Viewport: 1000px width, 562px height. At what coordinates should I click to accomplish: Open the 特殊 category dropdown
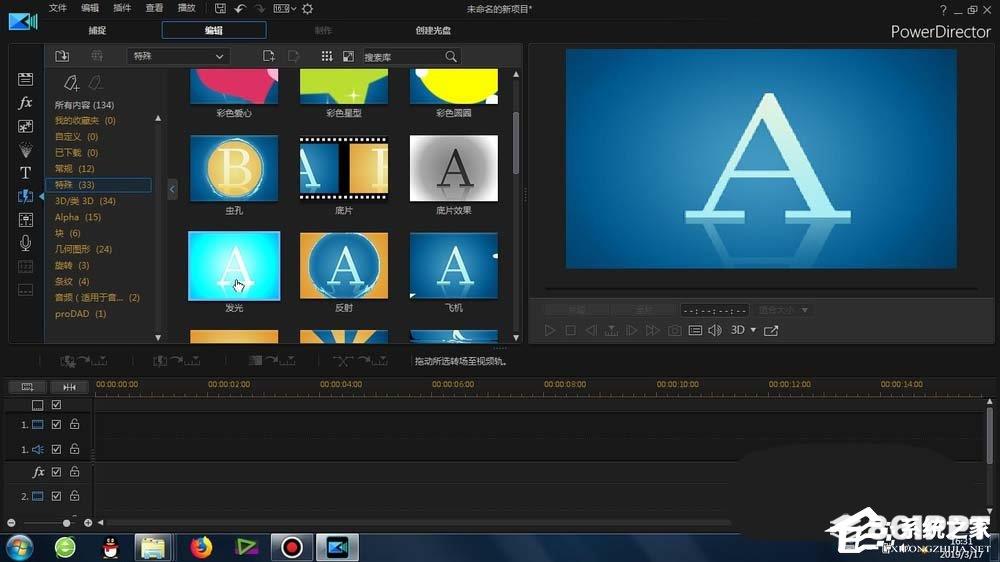(178, 56)
